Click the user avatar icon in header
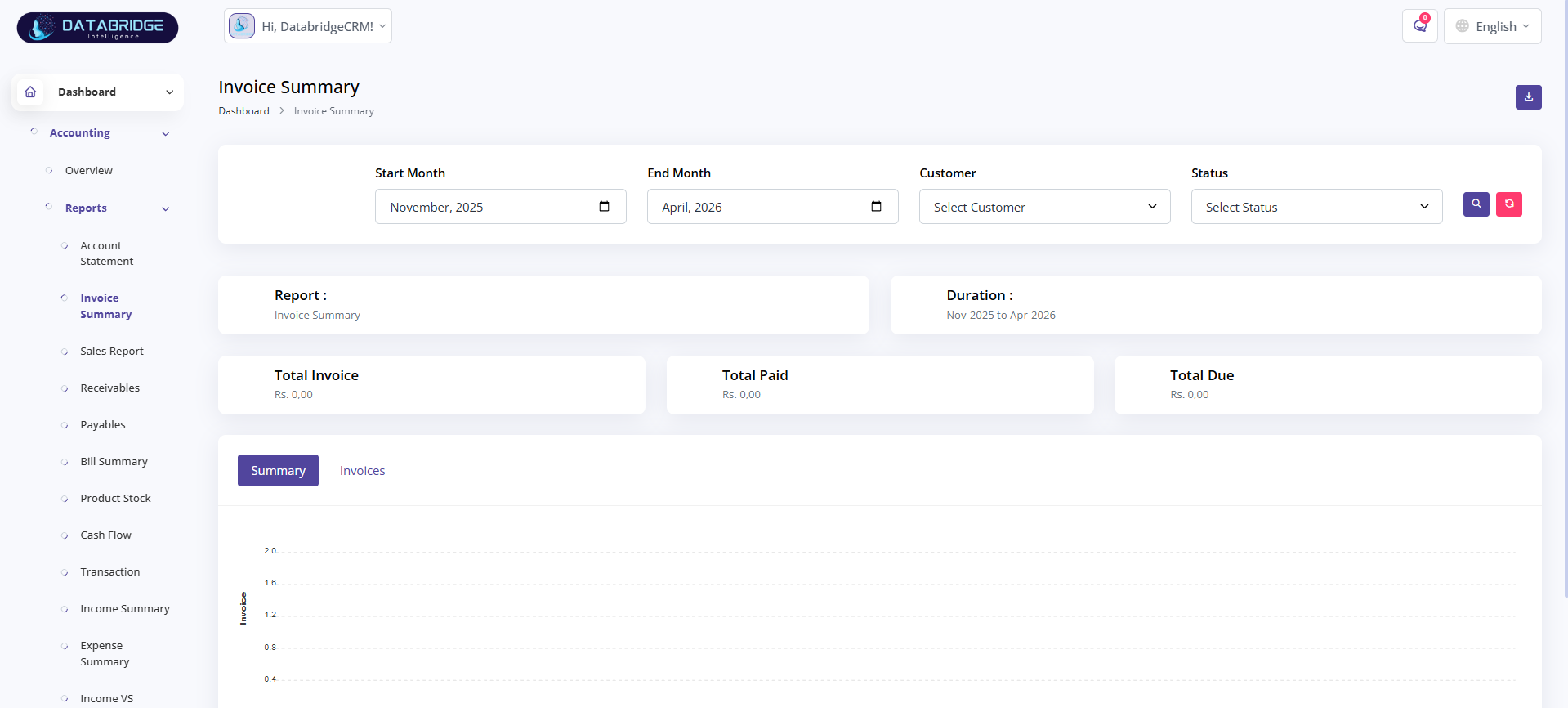Viewport: 1568px width, 708px height. (x=242, y=26)
